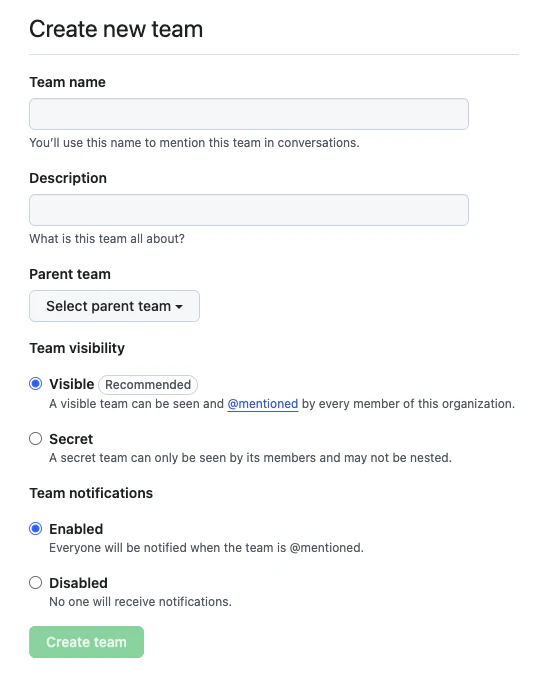The height and width of the screenshot is (677, 544).
Task: Open the Select parent team dropdown
Action: click(x=114, y=306)
